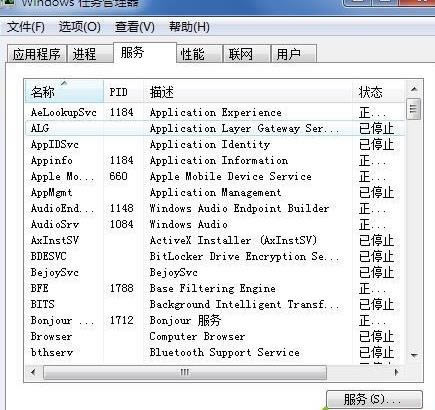Screen dimensions: 435x410
Task: Click the 服务(S)... button
Action: point(374,399)
